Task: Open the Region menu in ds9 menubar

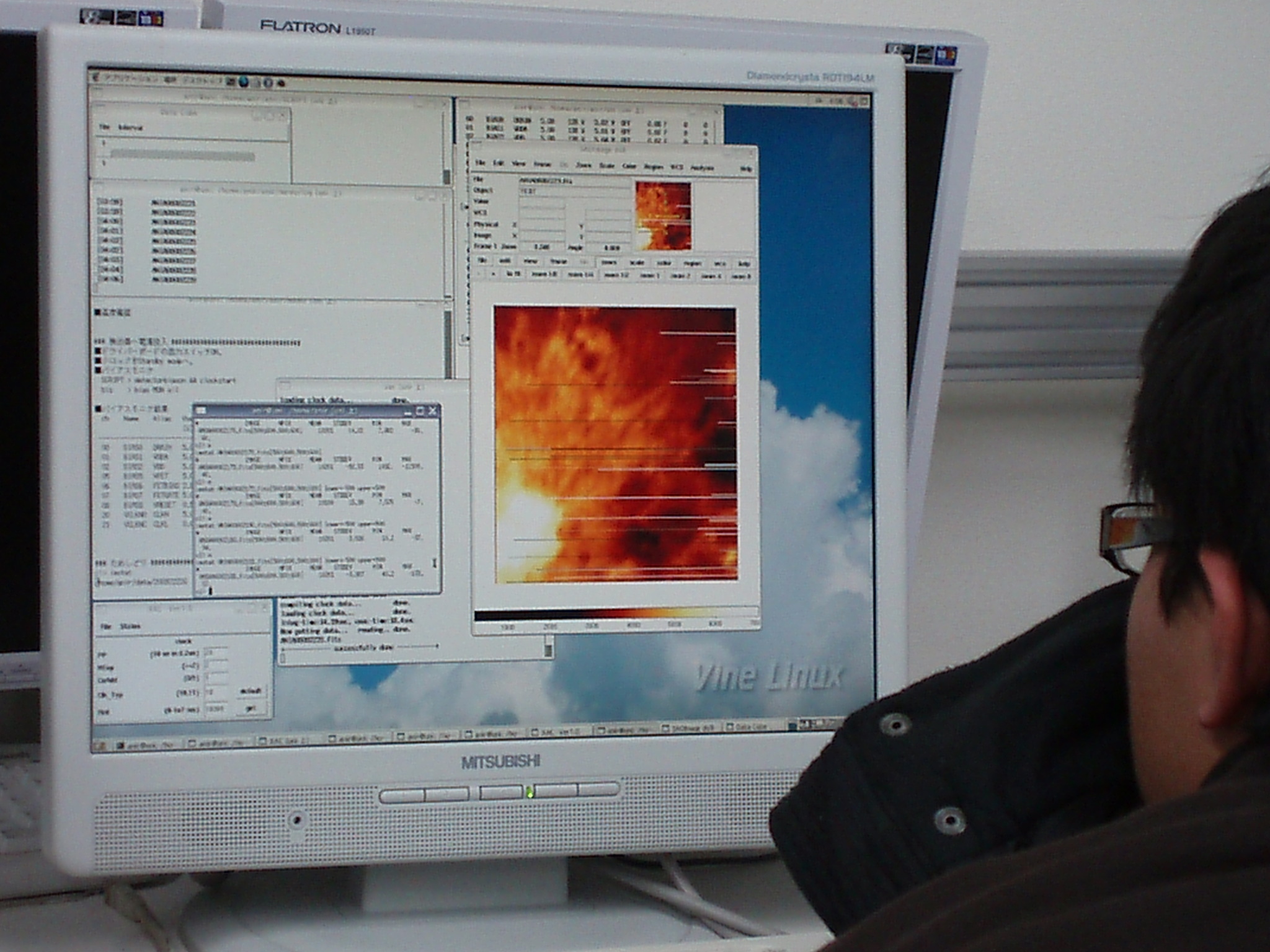Action: (x=654, y=167)
